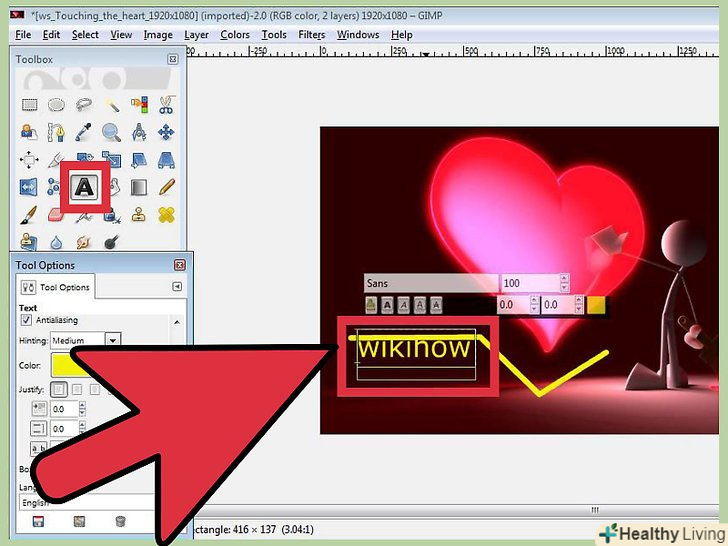Activate the Scissors Select tool
This screenshot has width=728, height=546.
166,104
